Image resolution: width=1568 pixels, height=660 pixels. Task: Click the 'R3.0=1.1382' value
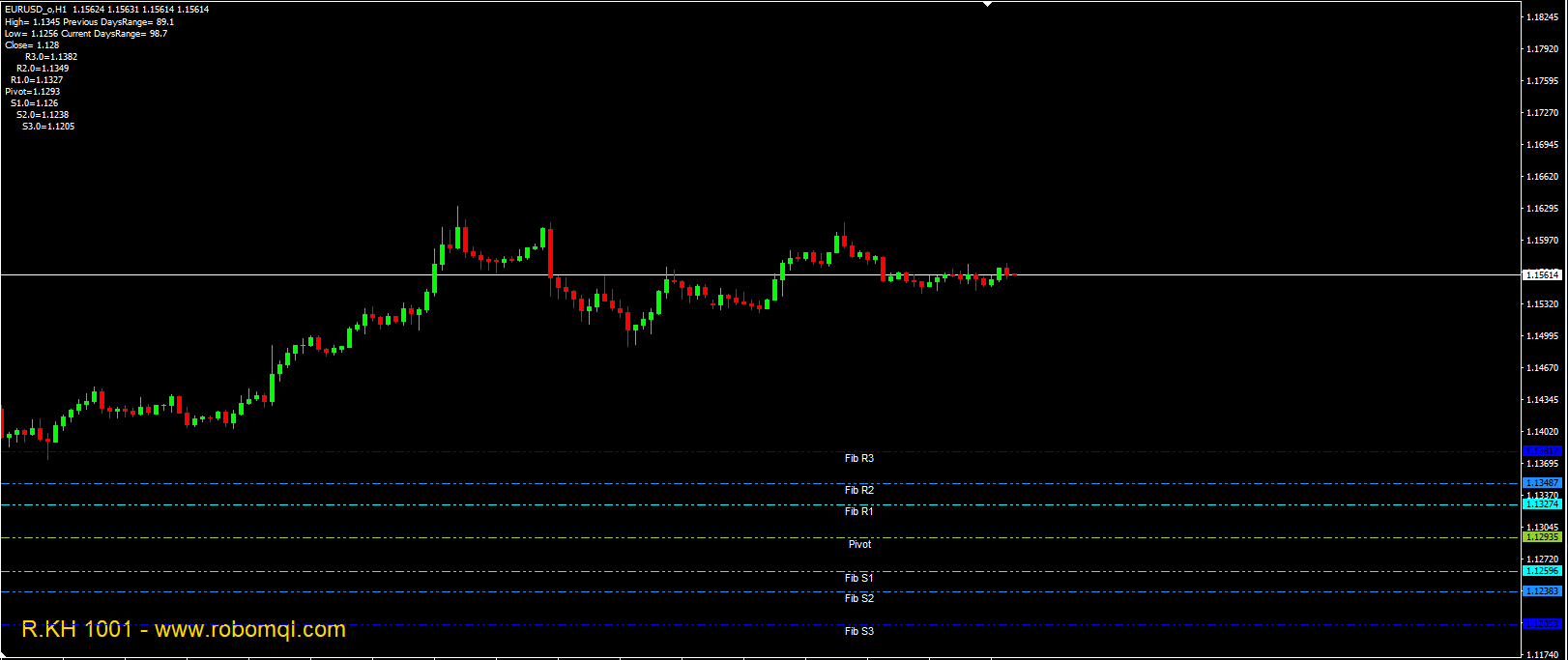pyautogui.click(x=51, y=57)
